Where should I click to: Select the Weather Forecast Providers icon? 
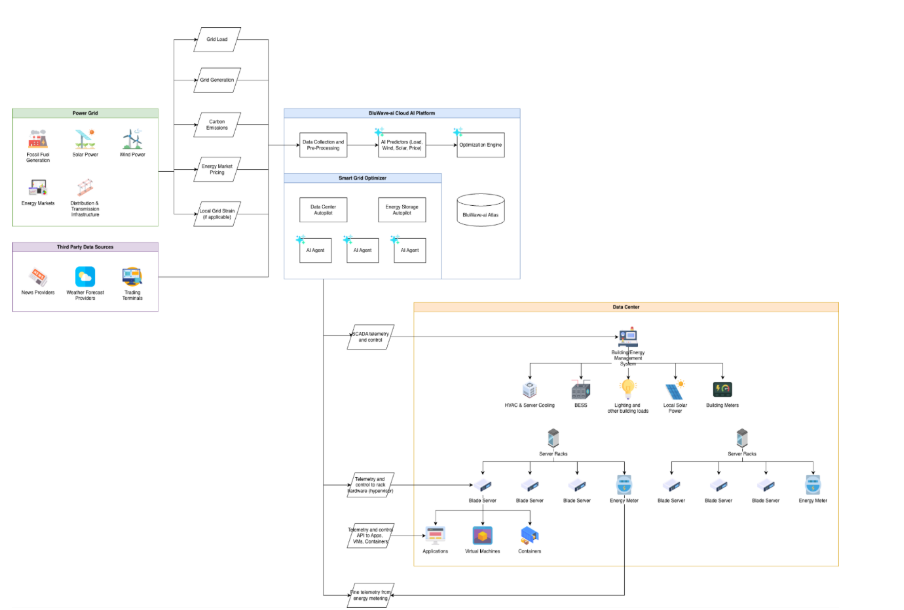[x=85, y=276]
